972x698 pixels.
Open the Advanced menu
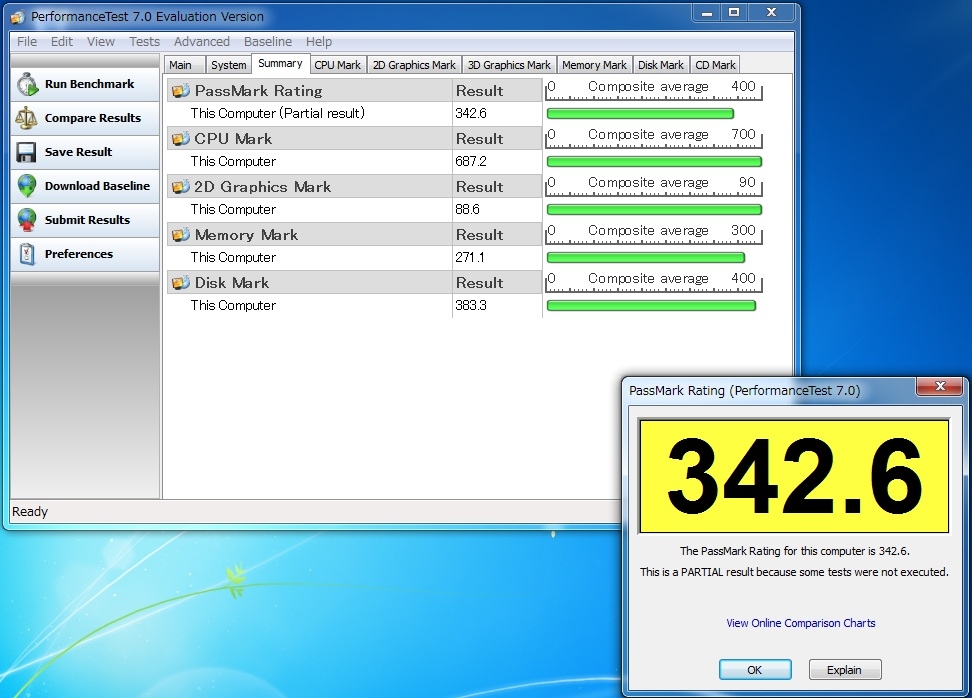202,42
